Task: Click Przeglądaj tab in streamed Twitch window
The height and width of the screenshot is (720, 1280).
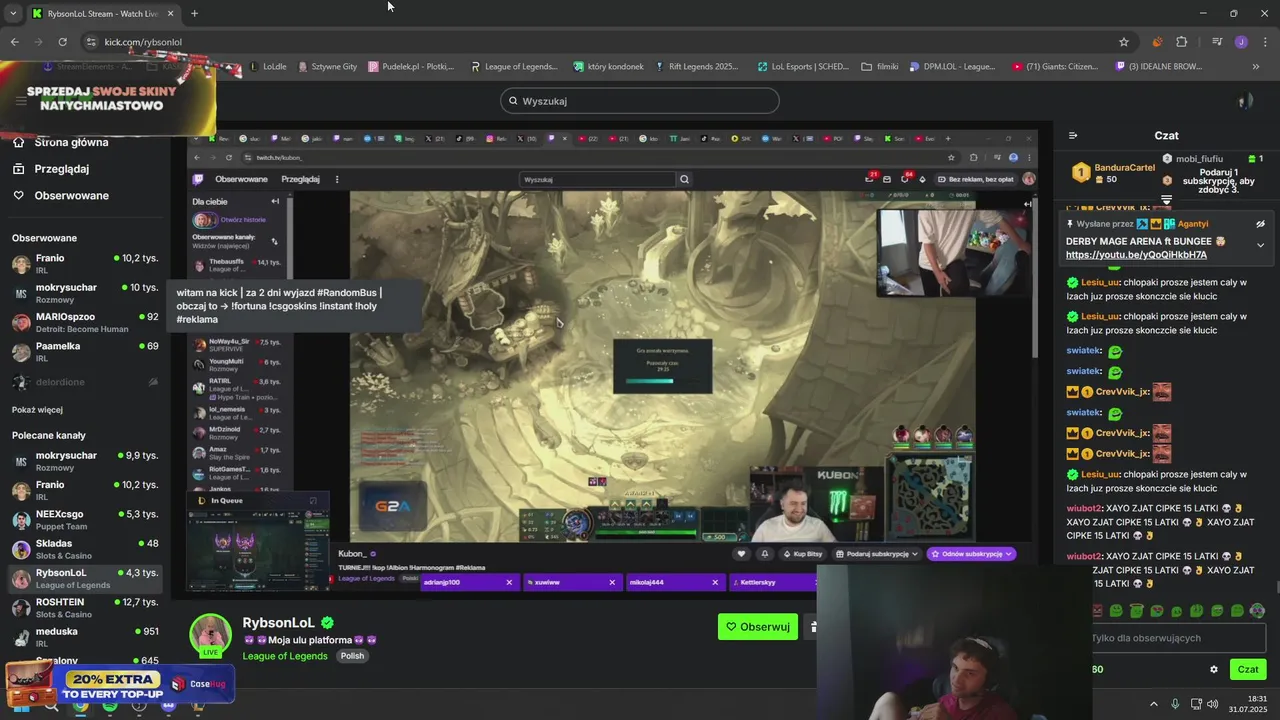Action: click(300, 179)
